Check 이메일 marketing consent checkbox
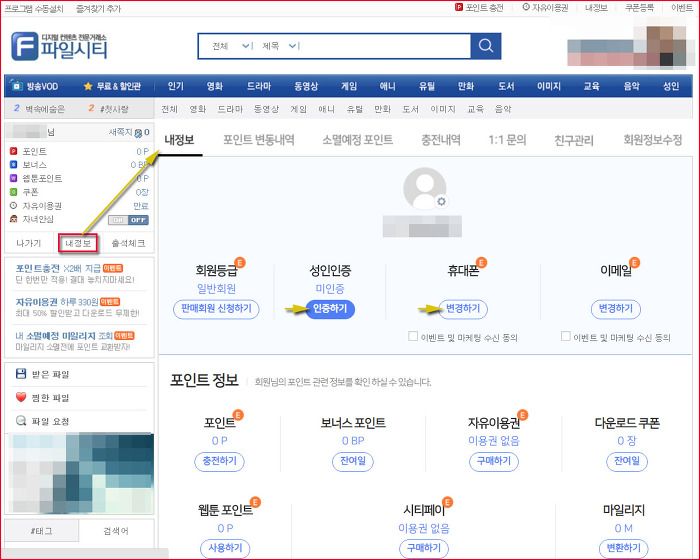 [x=566, y=336]
